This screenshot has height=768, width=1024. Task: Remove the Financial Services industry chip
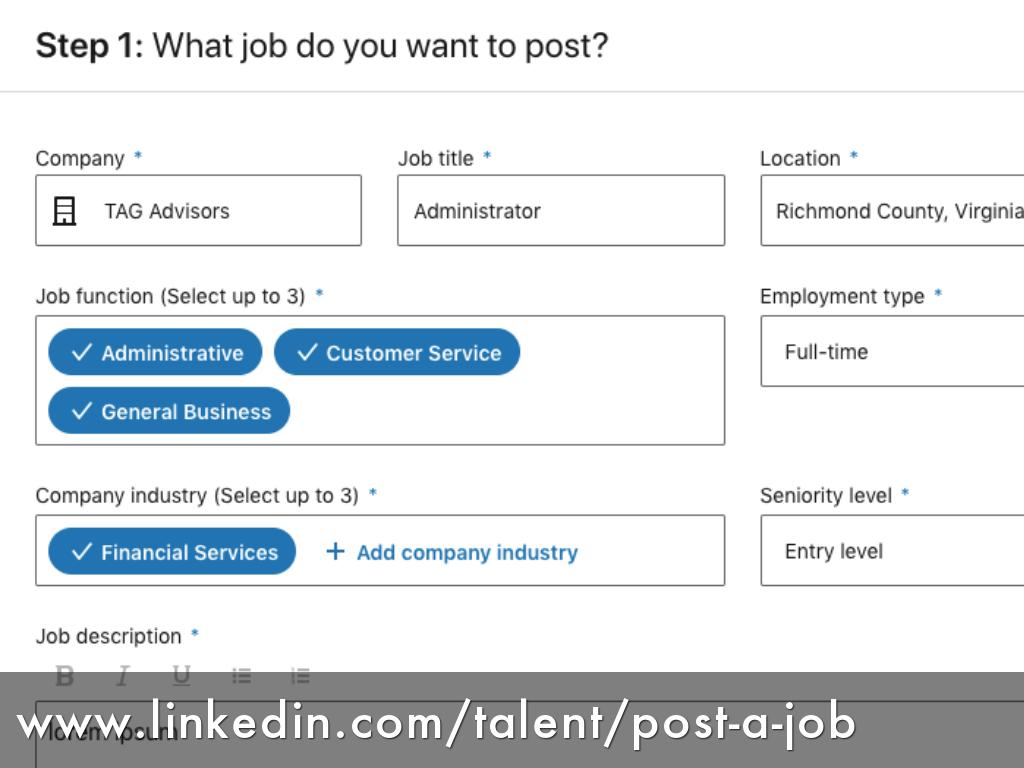pos(172,552)
